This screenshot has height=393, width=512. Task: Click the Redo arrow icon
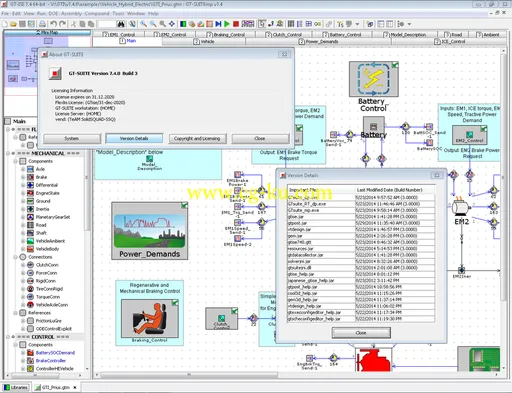coord(62,24)
